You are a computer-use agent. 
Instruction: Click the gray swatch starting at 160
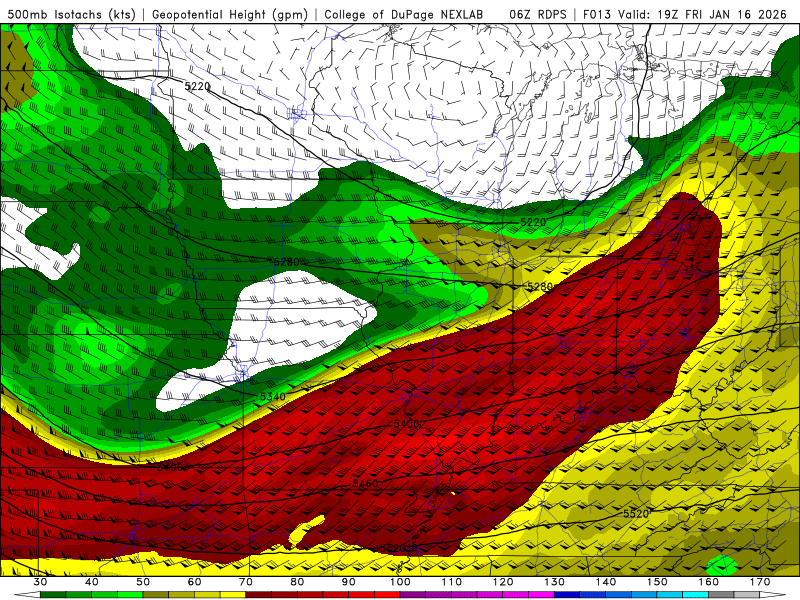(x=721, y=594)
